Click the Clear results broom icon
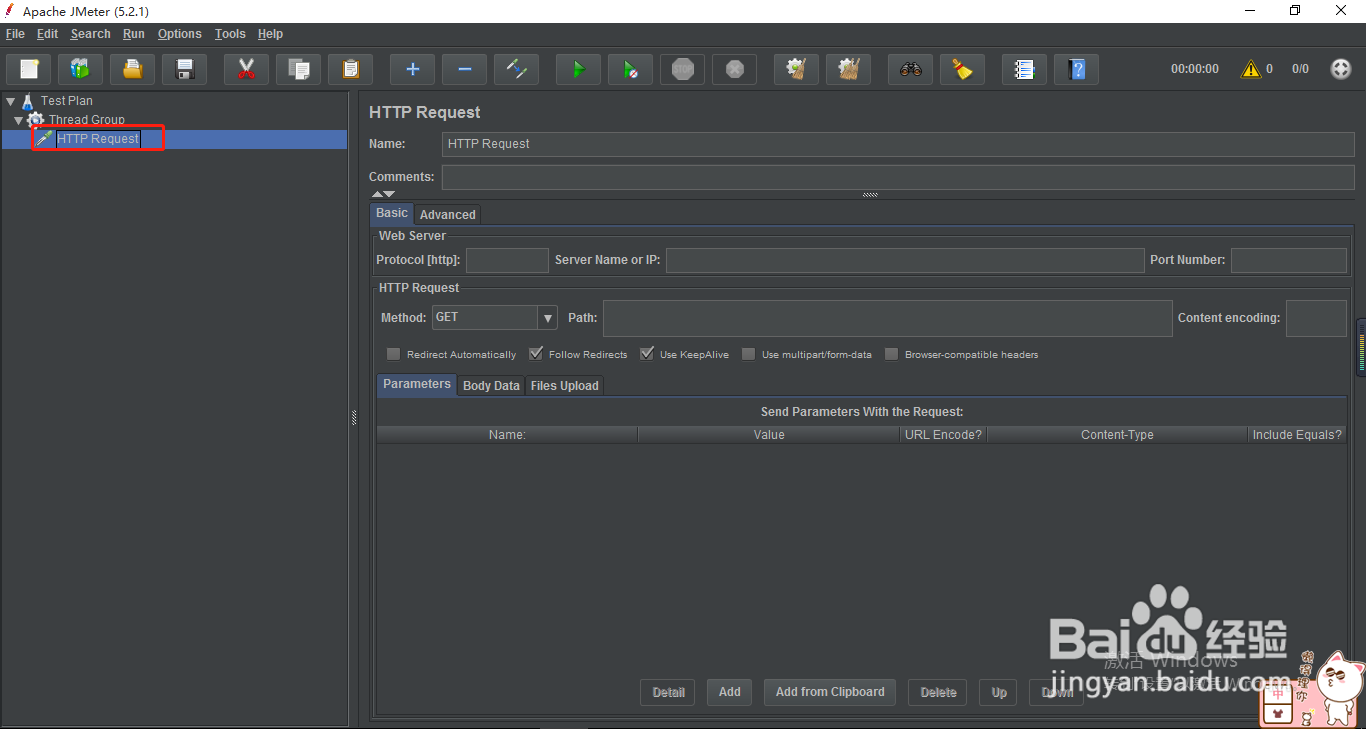This screenshot has height=729, width=1366. click(797, 69)
